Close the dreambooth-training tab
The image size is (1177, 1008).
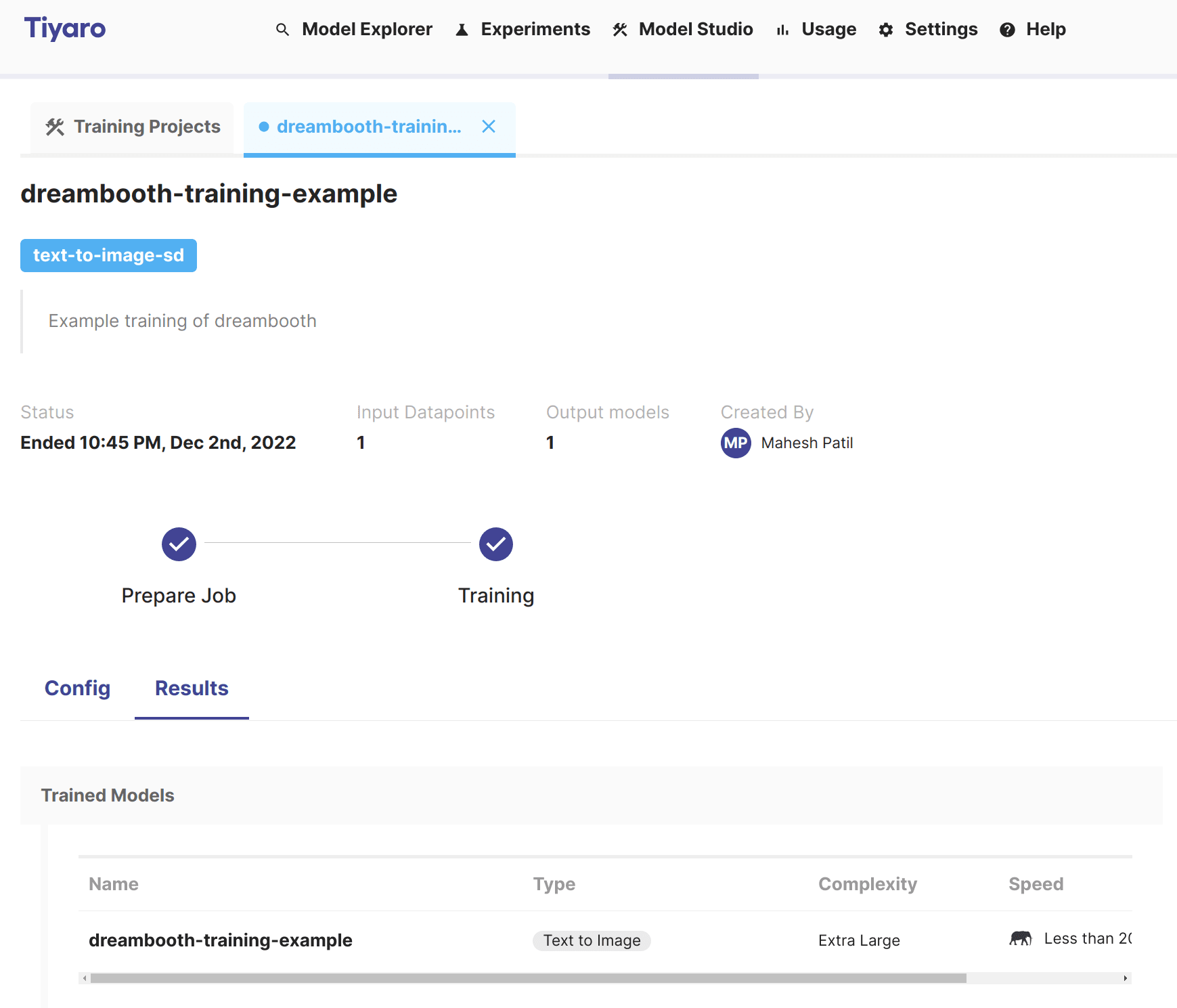pos(489,127)
